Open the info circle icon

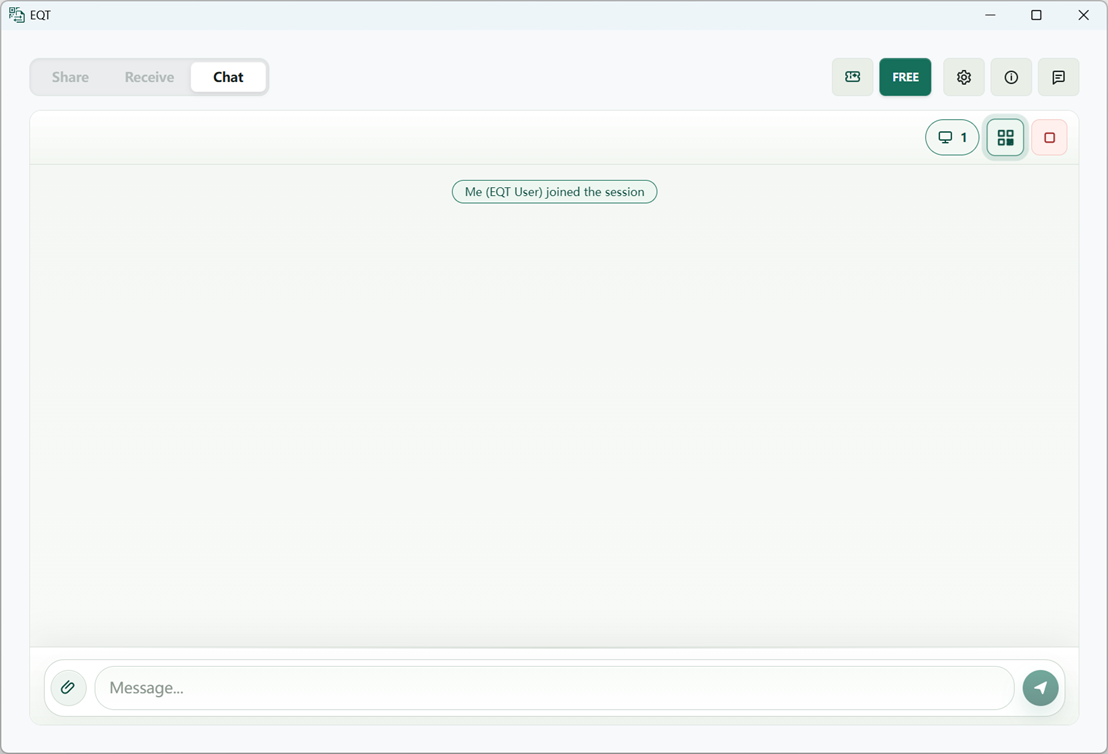(x=1011, y=77)
